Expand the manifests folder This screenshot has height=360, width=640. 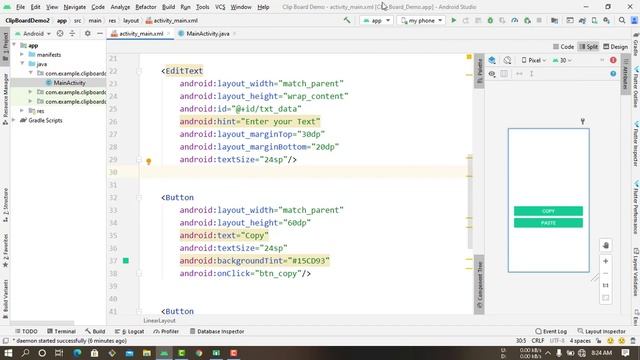(x=22, y=54)
